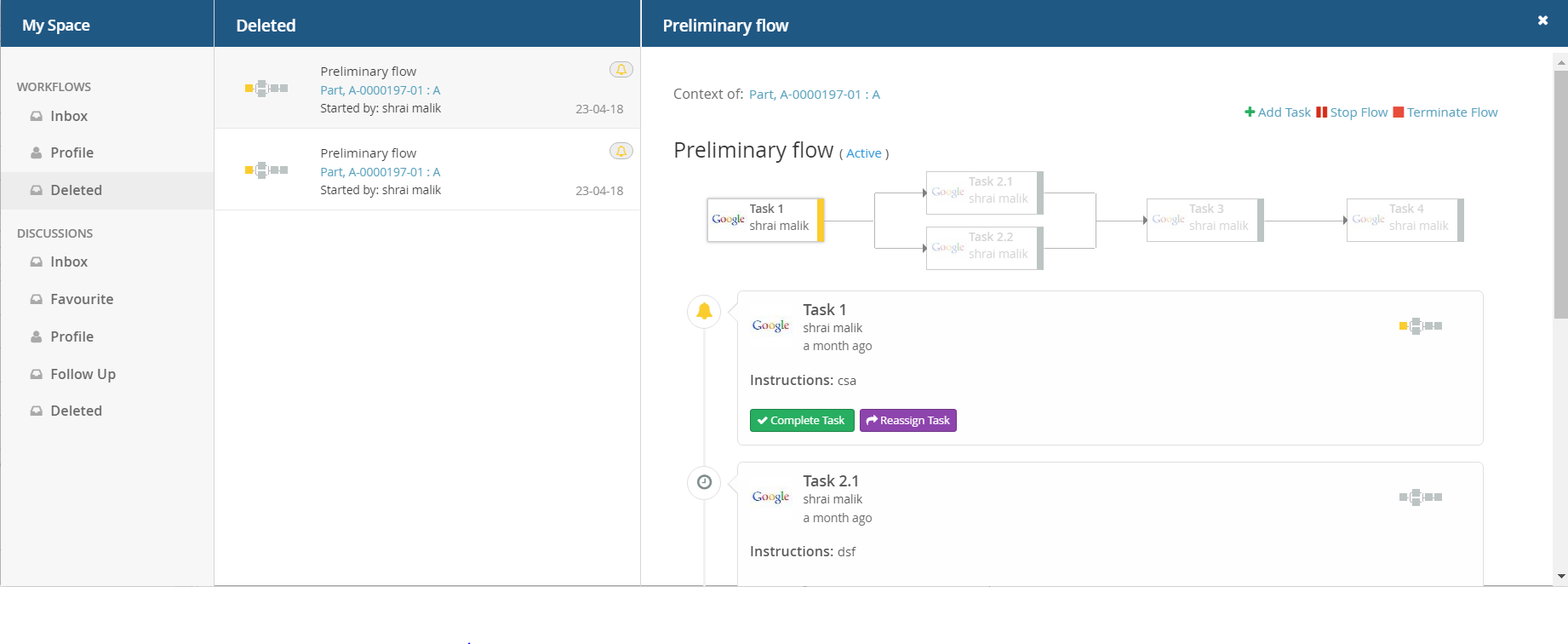Close the Preliminary flow panel

tap(1542, 20)
